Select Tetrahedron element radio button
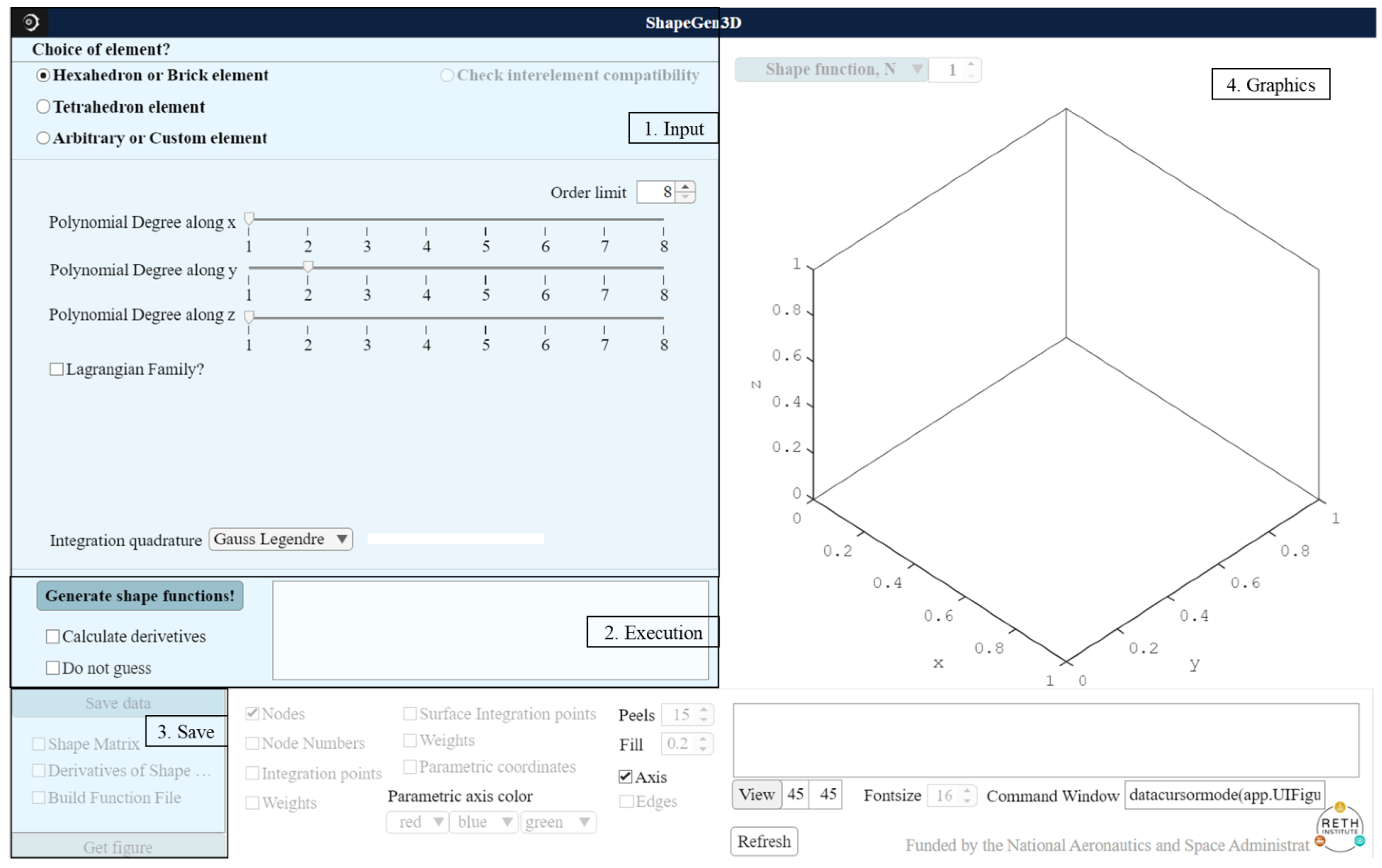1382x868 pixels. pos(43,107)
